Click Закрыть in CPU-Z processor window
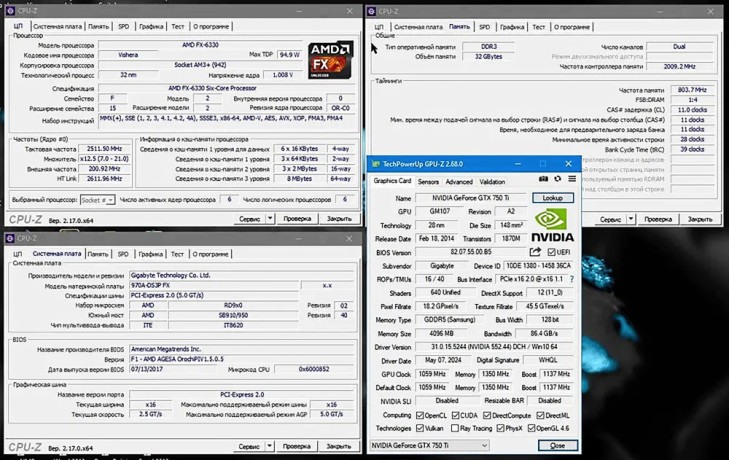The image size is (729, 460). pos(338,219)
